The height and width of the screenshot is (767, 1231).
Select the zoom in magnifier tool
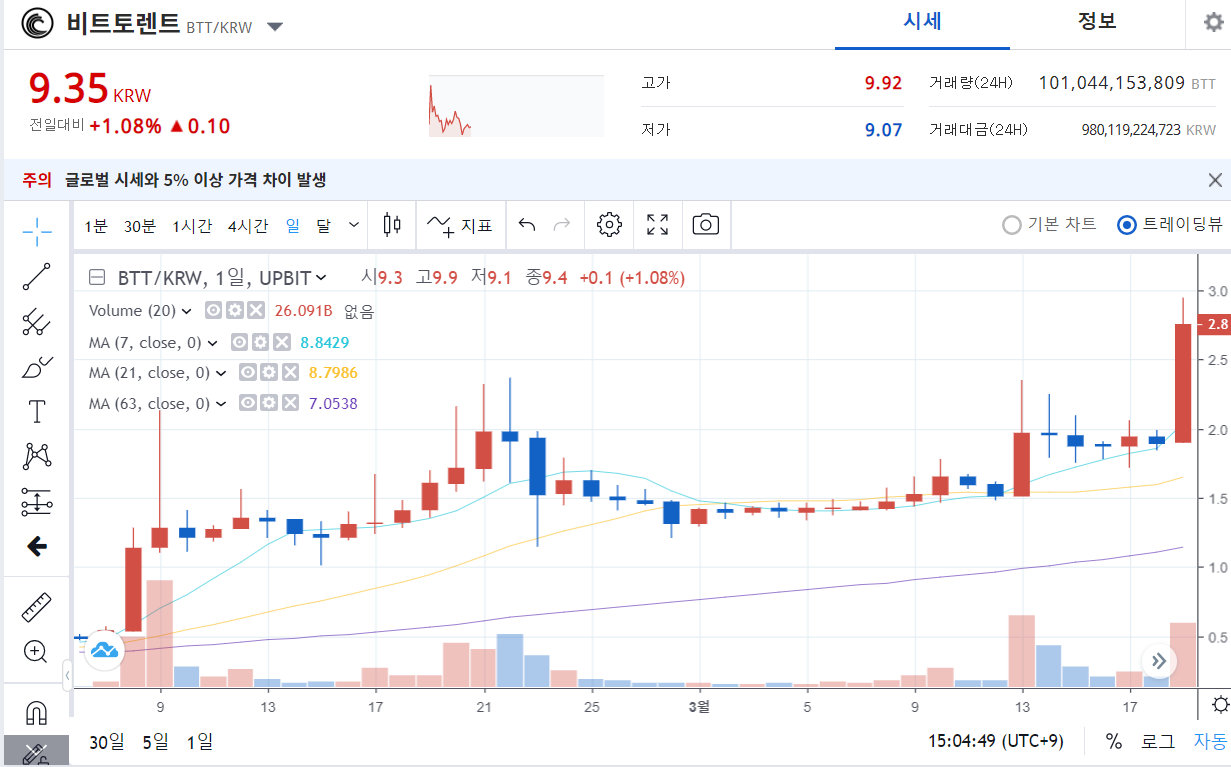point(37,651)
